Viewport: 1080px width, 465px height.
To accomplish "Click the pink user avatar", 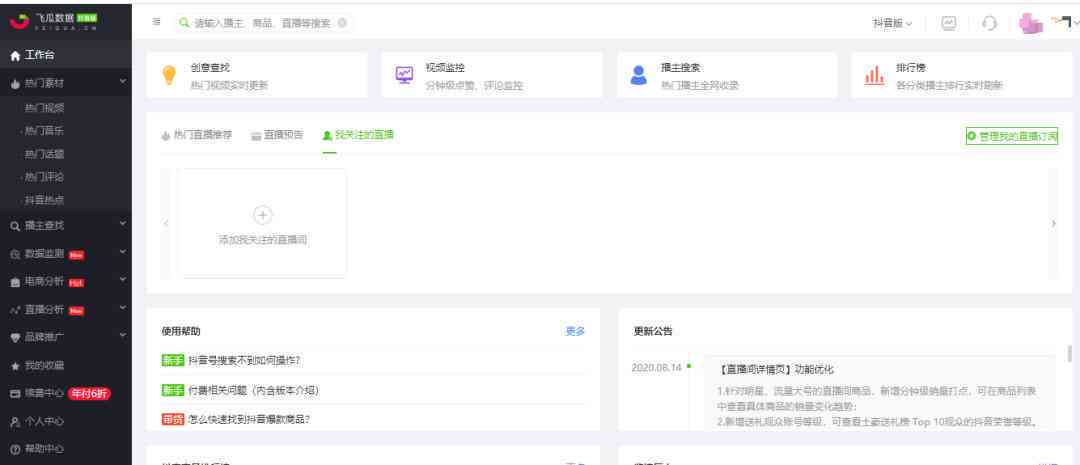I will point(1031,23).
